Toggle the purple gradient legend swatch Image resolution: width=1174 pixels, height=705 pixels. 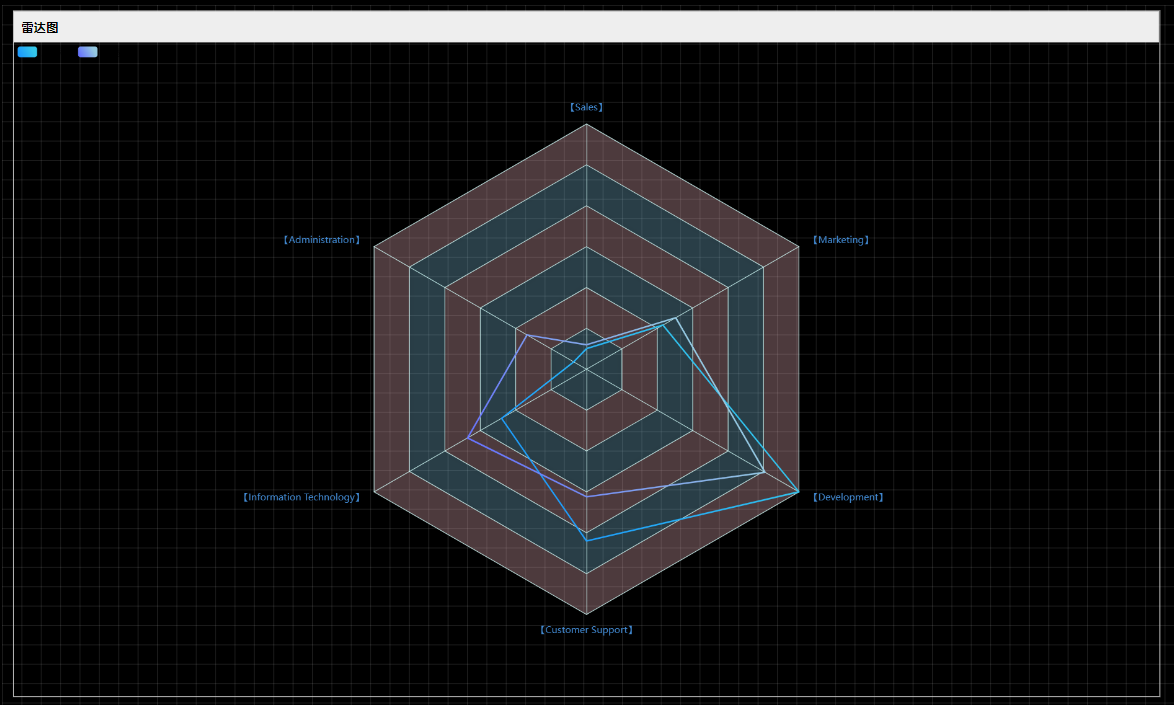[88, 52]
